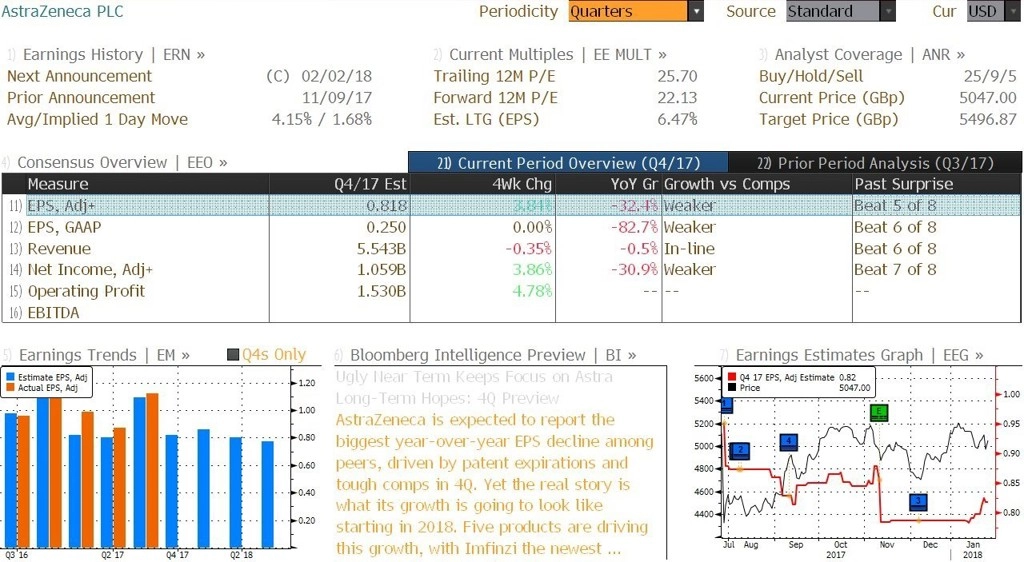Click the blue Estimate EPS legend swatch

pyautogui.click(x=10, y=377)
